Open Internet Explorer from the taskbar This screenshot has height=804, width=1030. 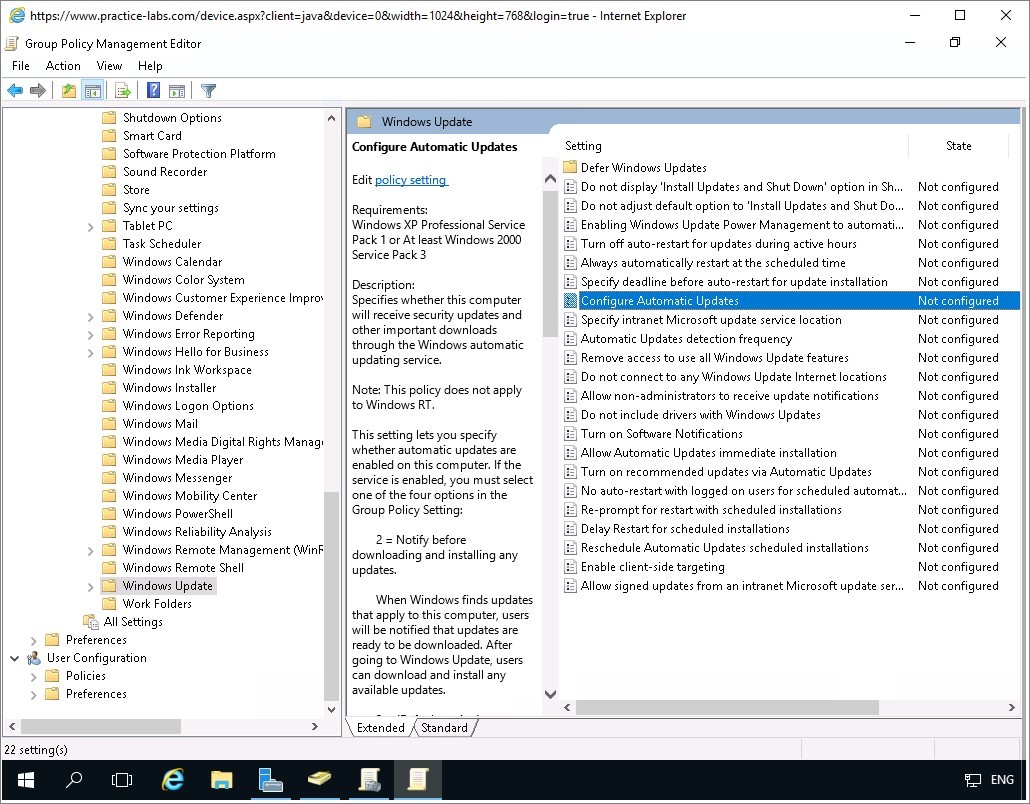173,780
